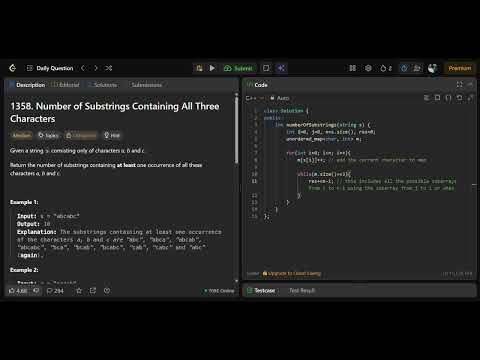
Task: Click the format code lines icon
Action: point(426,98)
